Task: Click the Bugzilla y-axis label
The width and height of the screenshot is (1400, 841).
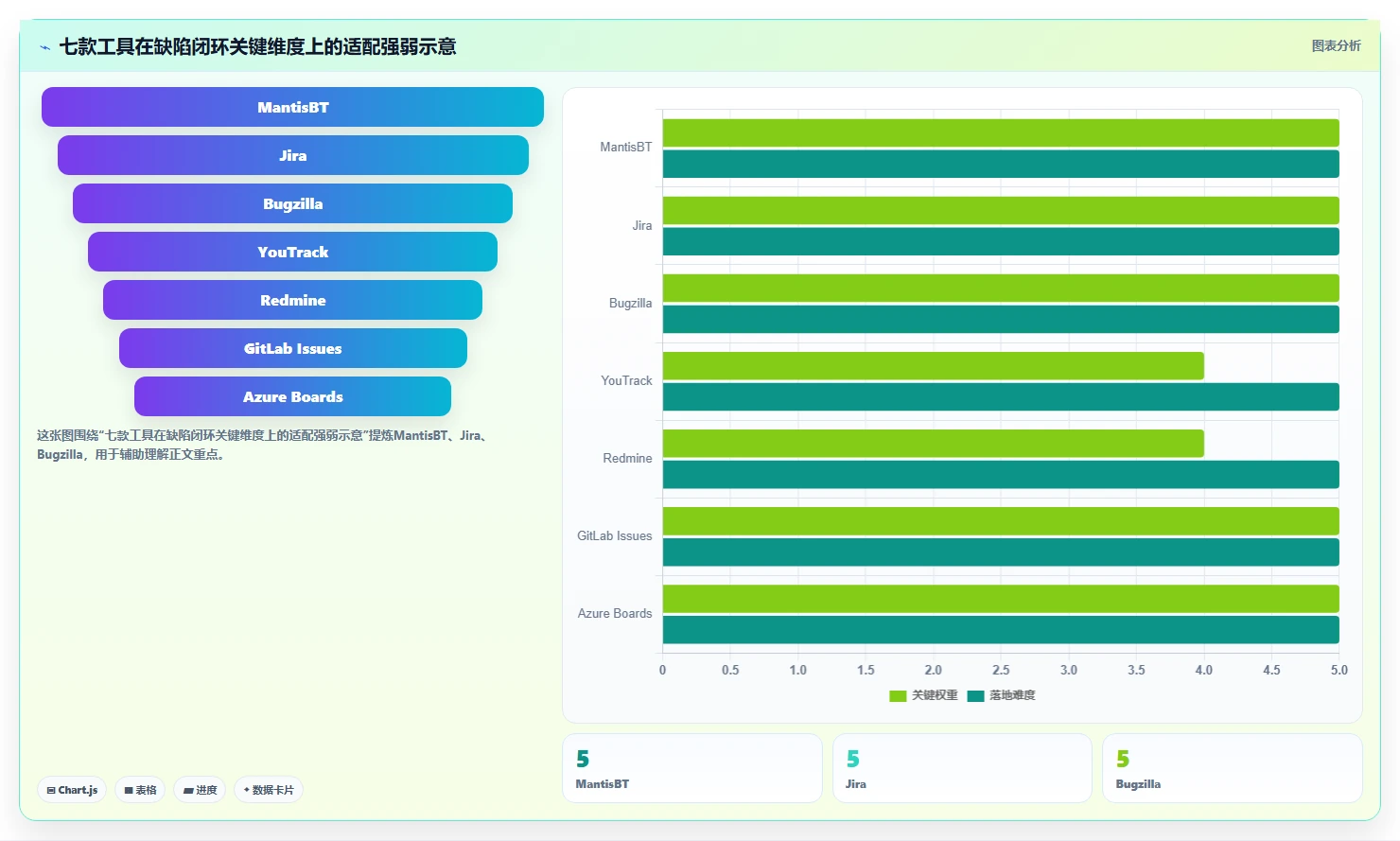Action: [x=630, y=304]
